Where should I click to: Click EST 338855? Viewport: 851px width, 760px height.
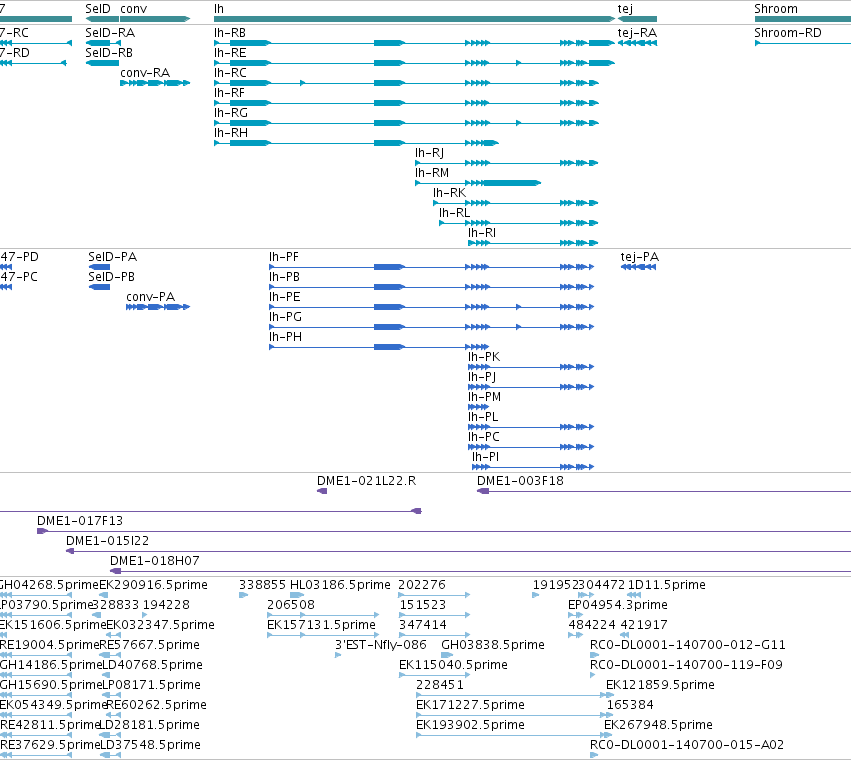244,596
